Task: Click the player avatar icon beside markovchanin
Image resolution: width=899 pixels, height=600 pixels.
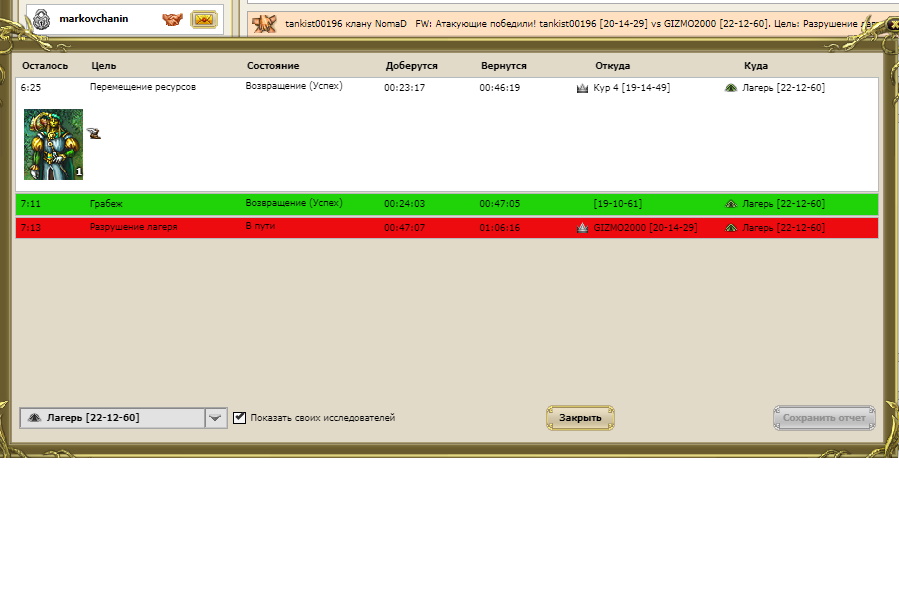Action: pyautogui.click(x=41, y=19)
